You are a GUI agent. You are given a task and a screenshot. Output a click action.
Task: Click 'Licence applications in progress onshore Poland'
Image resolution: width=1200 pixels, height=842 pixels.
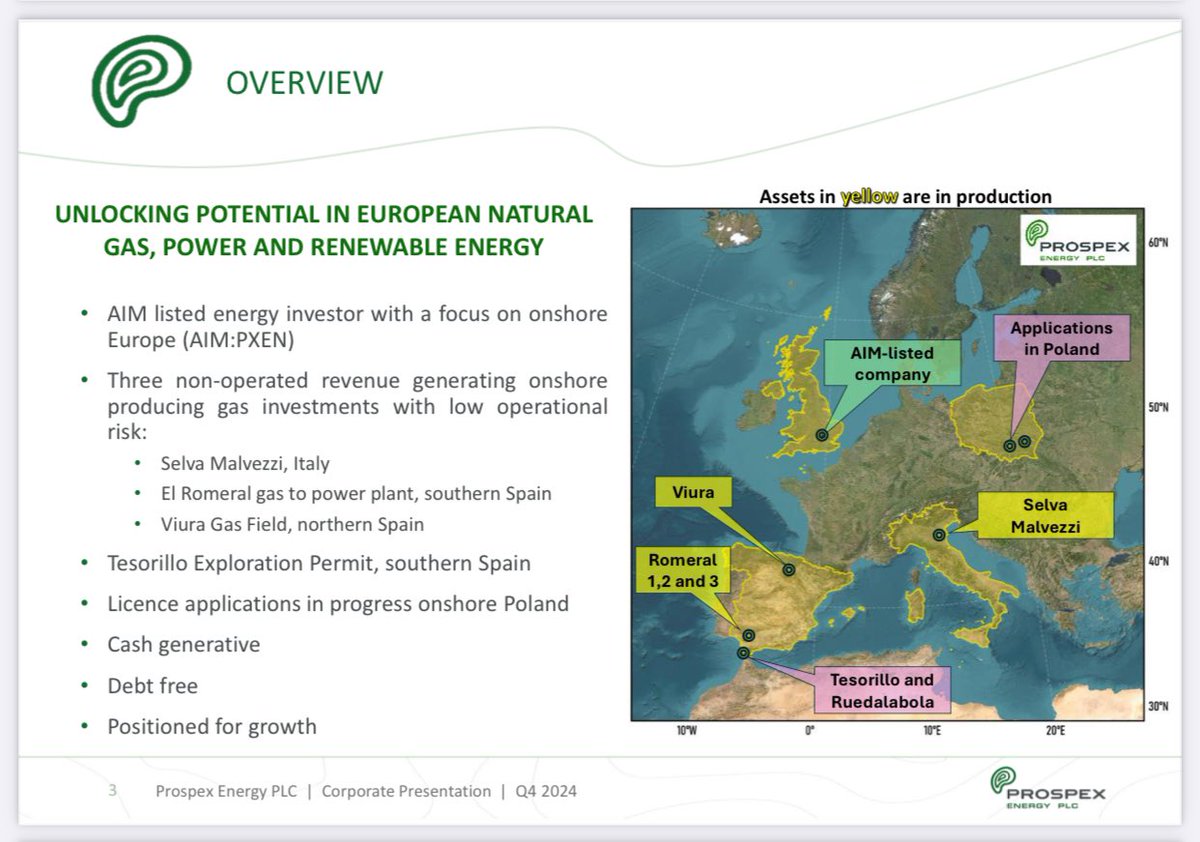click(x=338, y=604)
